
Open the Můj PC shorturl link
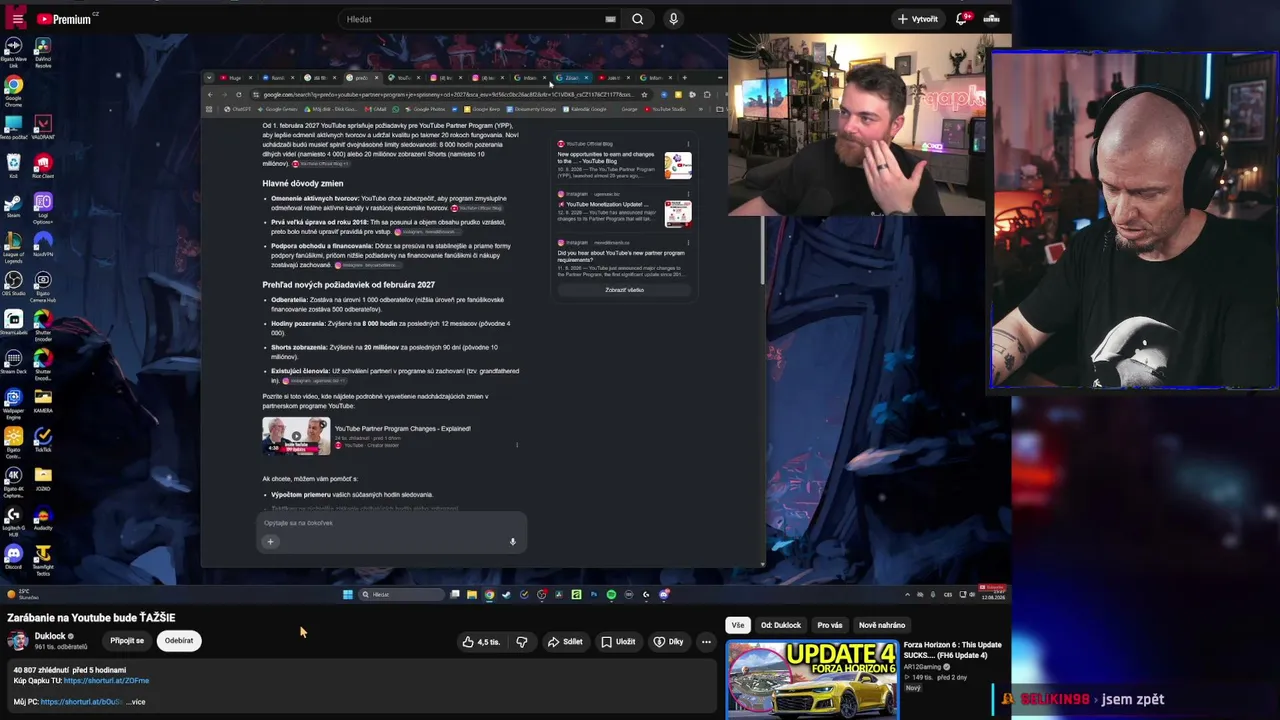(82, 702)
